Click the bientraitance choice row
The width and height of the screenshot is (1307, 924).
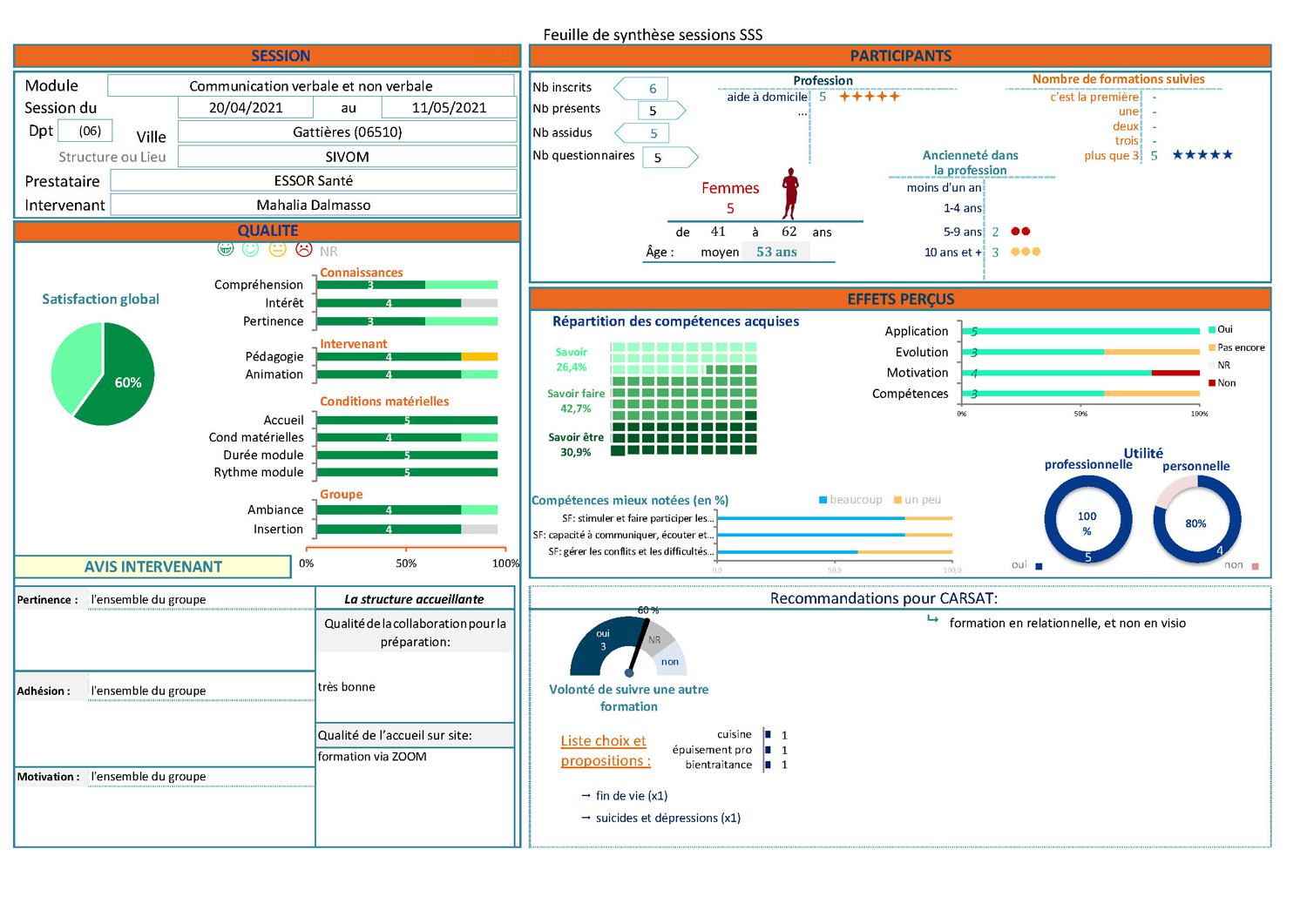click(736, 765)
